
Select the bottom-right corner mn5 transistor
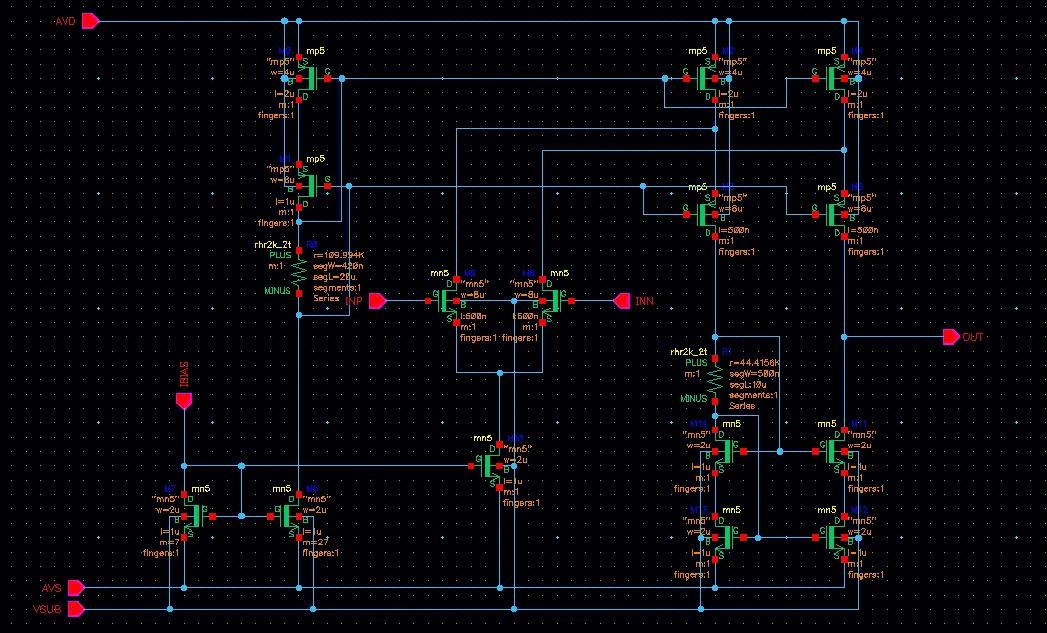[837, 537]
